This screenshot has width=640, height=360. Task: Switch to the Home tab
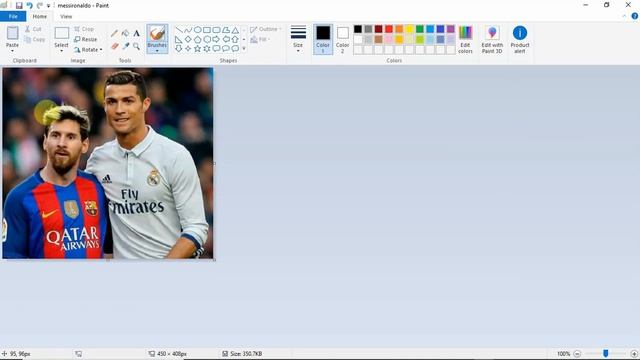(x=40, y=16)
